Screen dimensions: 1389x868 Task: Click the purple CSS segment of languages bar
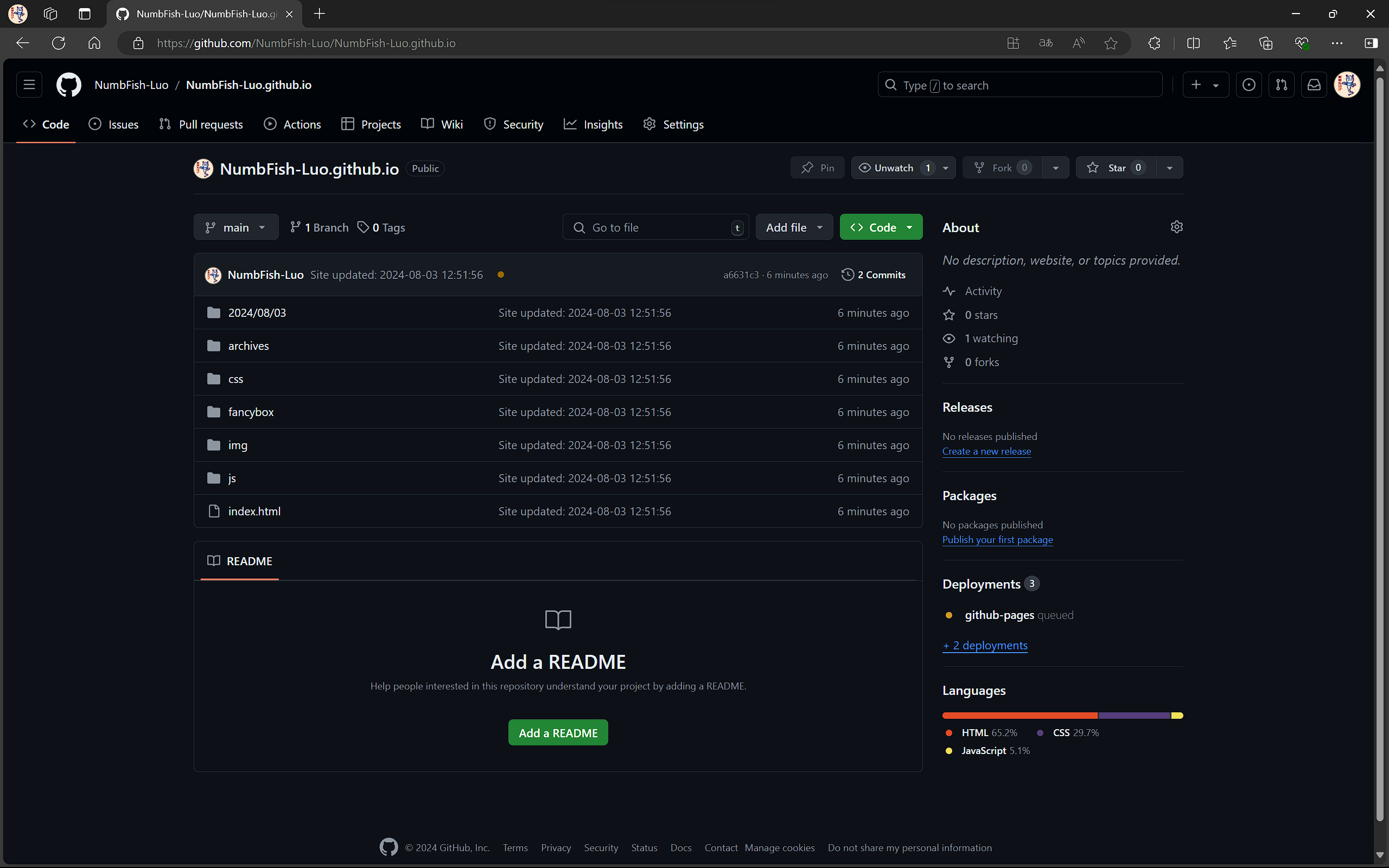[x=1134, y=716]
